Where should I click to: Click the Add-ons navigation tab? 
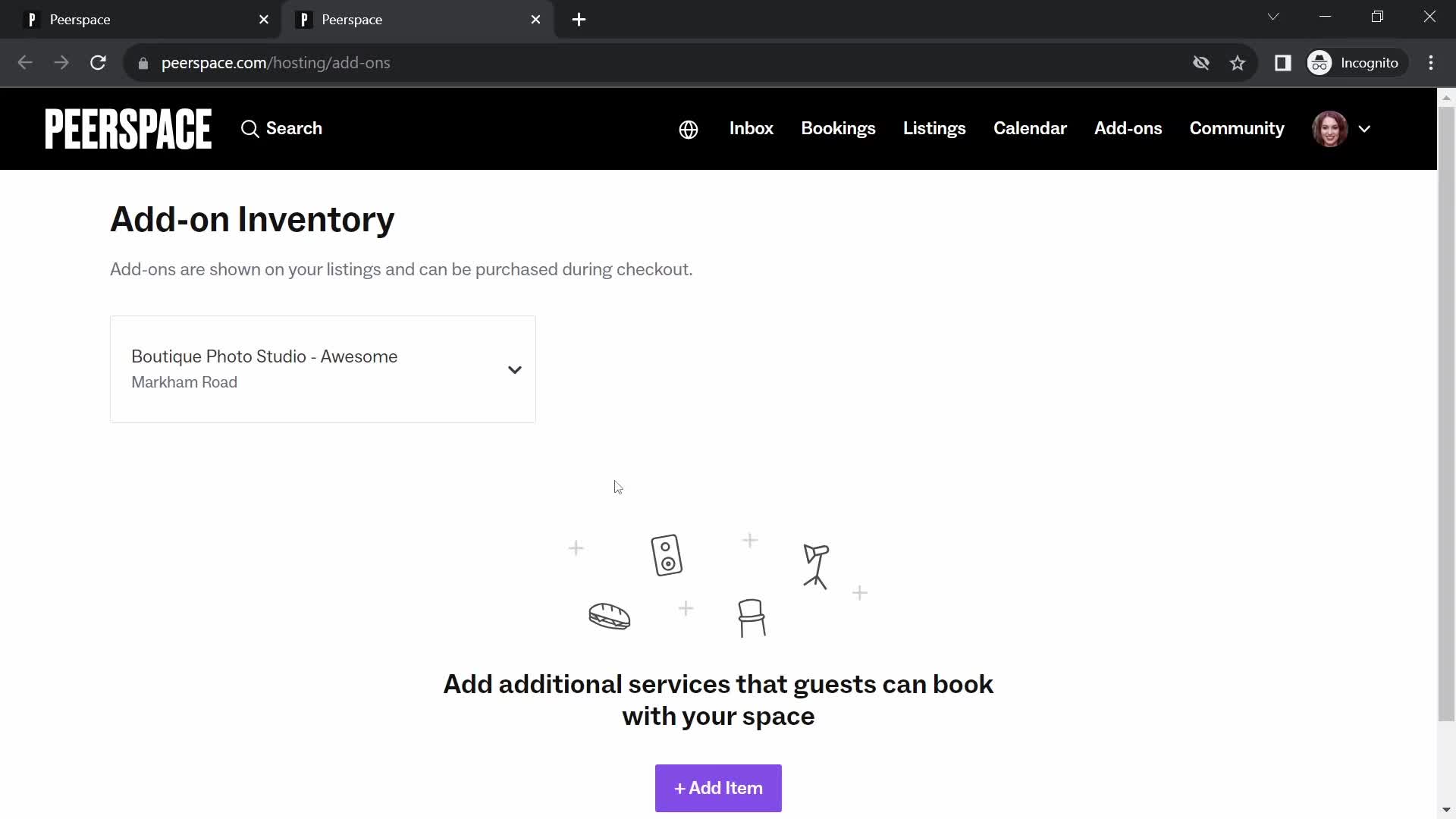coord(1128,128)
